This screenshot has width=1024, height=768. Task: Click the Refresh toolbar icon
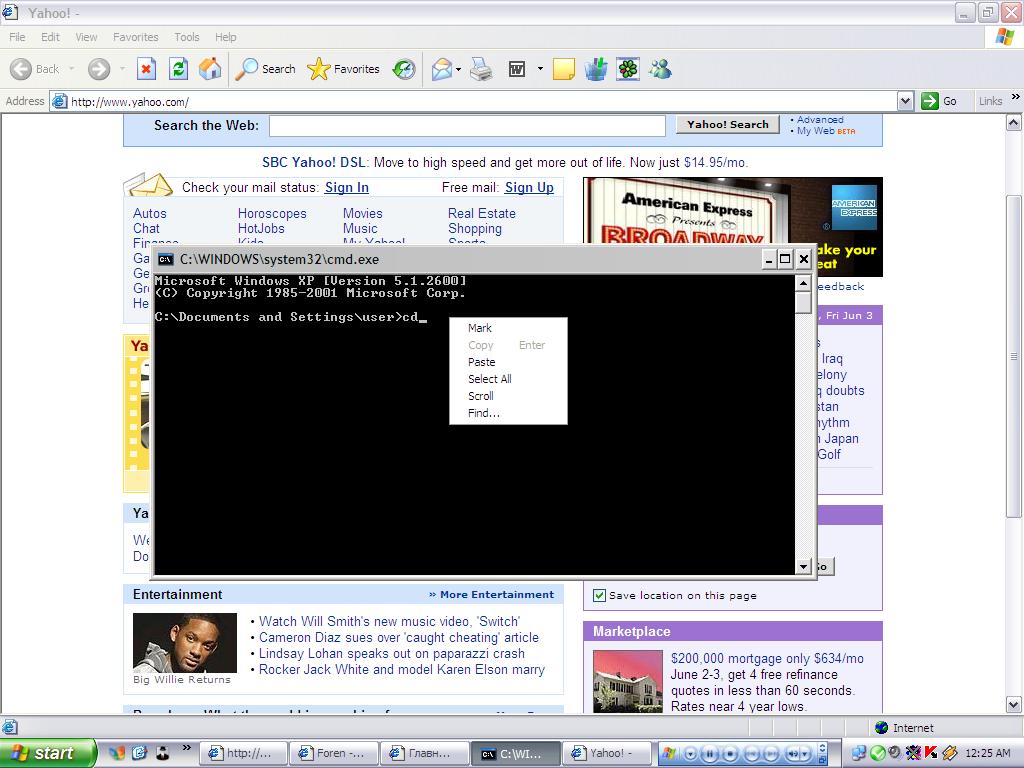[x=178, y=69]
